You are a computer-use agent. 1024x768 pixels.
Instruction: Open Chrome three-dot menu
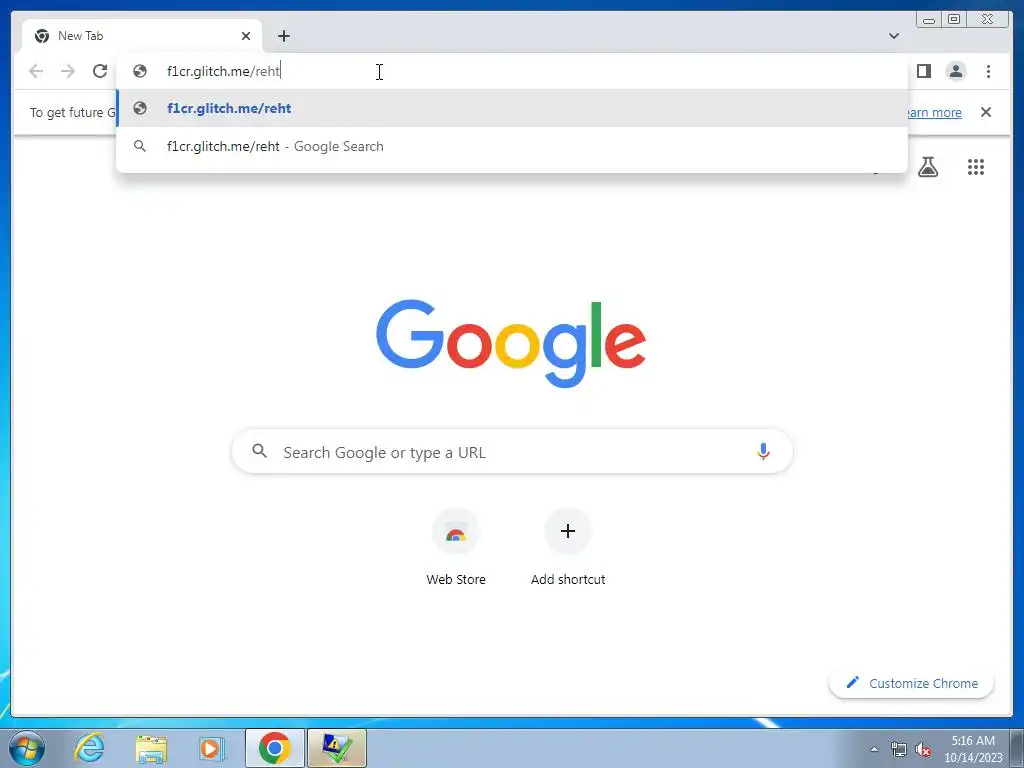coord(988,71)
